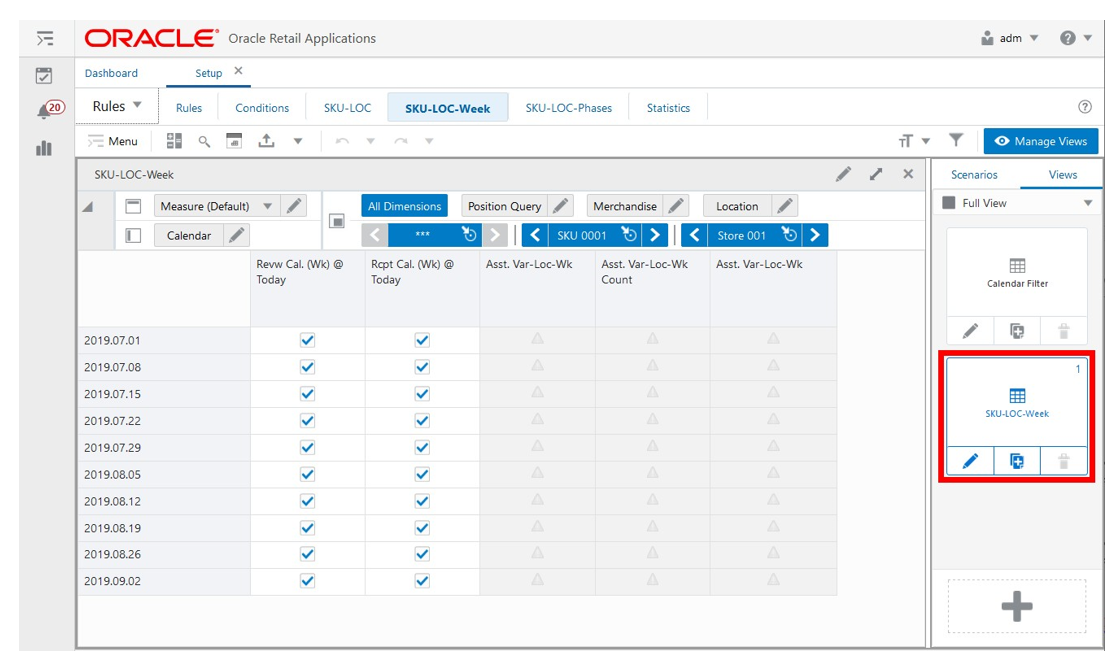Open the bar chart reports icon in the sidebar
This screenshot has width=1119, height=663.
pyautogui.click(x=44, y=148)
